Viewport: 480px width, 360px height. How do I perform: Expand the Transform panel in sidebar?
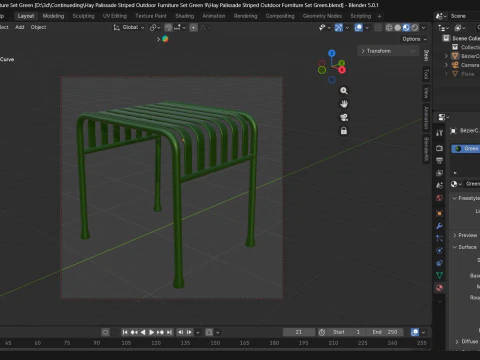tap(388, 51)
